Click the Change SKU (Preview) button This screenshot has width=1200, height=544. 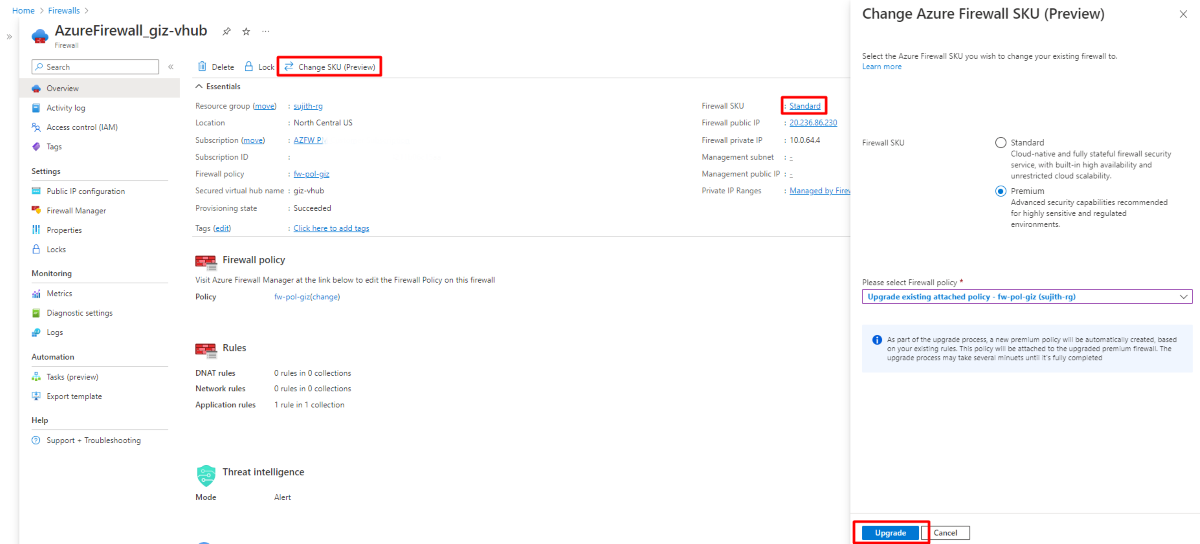(x=329, y=67)
